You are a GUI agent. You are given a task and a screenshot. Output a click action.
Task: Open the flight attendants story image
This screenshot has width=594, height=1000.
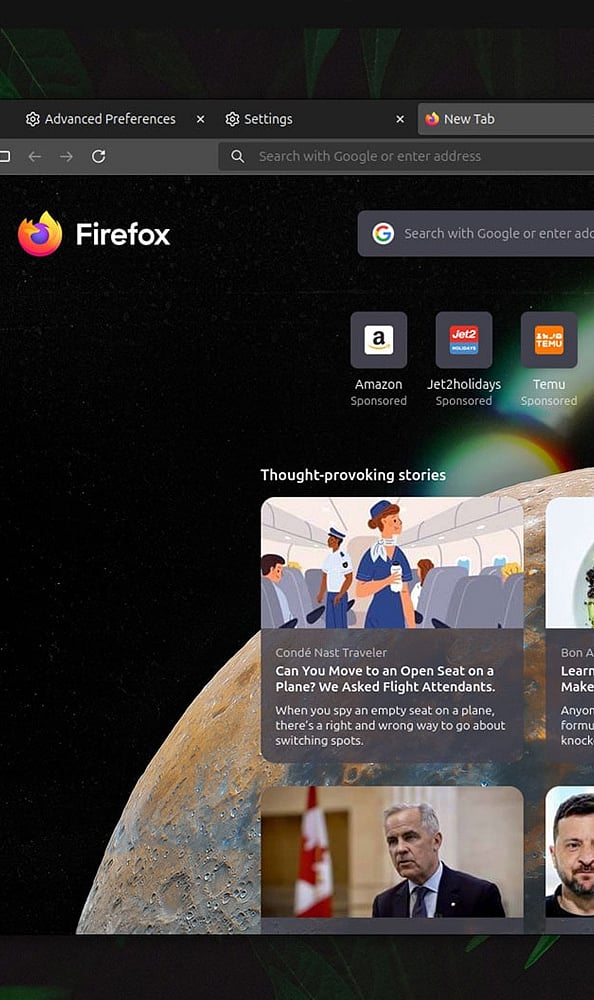coord(392,563)
